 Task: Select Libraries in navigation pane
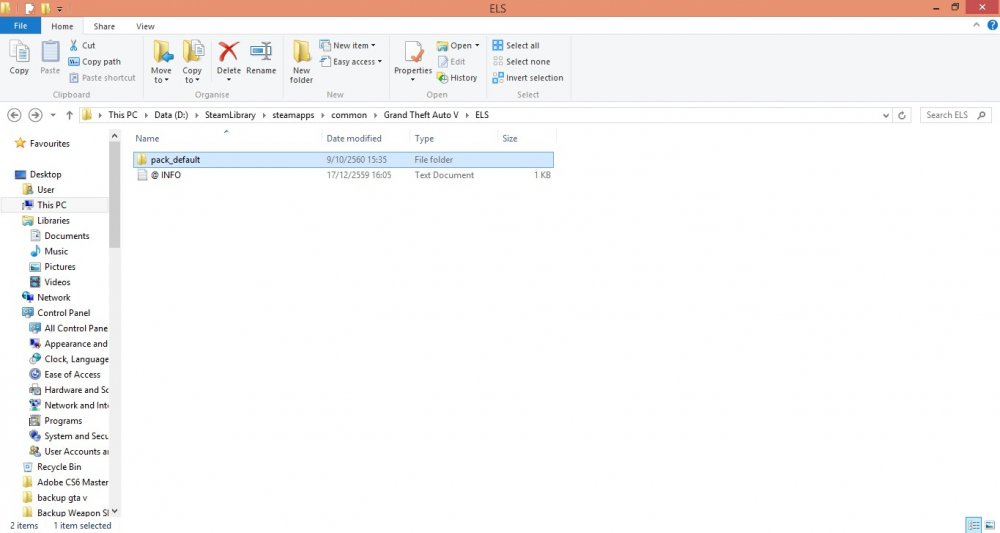pyautogui.click(x=46, y=221)
